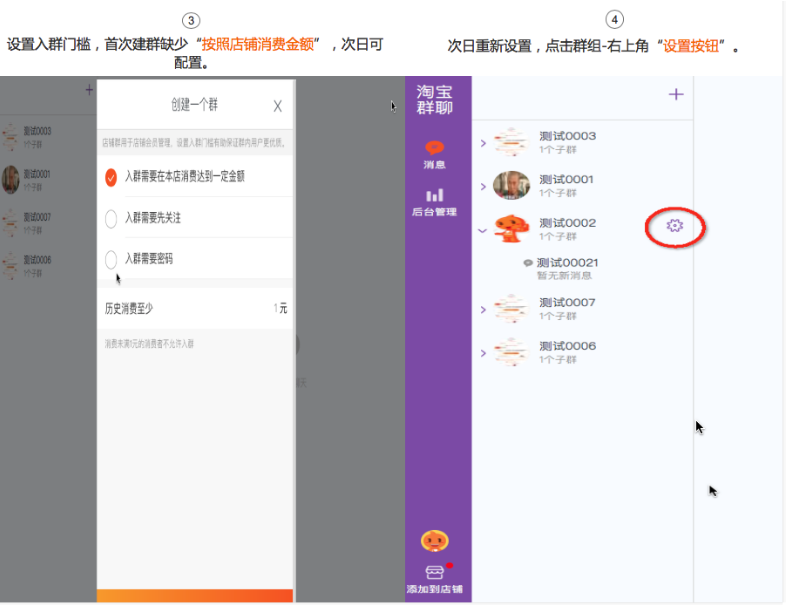Expand the 测试0007 group chevron
This screenshot has height=607, width=791.
tap(484, 310)
